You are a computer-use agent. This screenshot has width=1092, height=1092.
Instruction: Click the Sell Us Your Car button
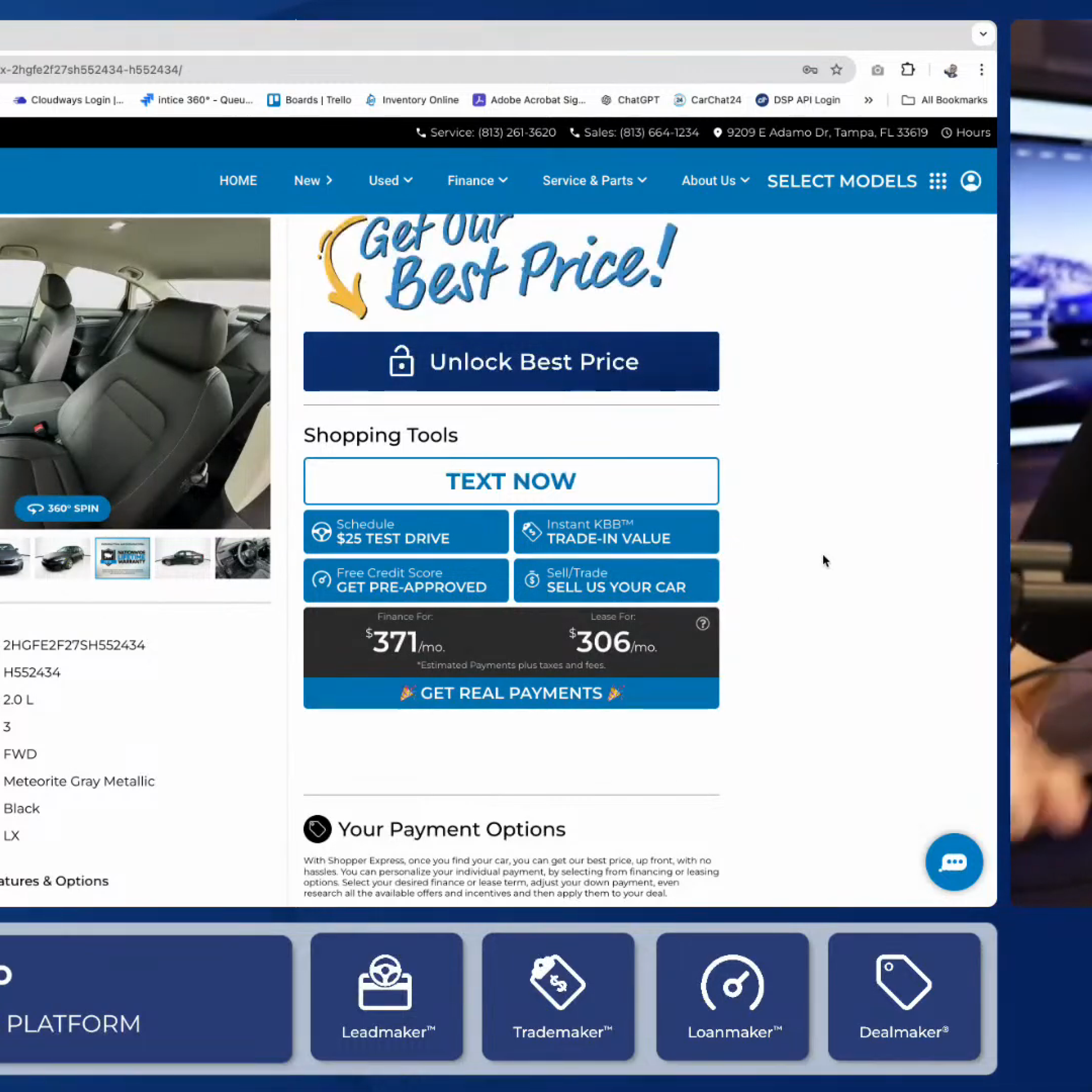coord(616,580)
